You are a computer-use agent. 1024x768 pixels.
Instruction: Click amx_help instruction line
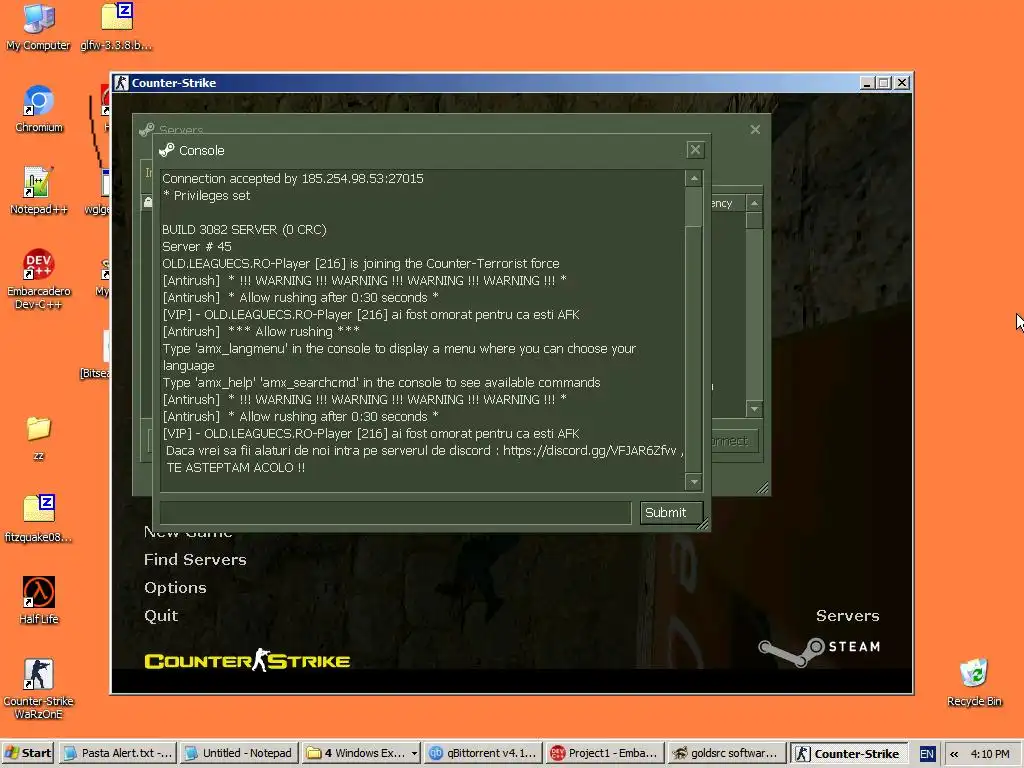(x=381, y=383)
